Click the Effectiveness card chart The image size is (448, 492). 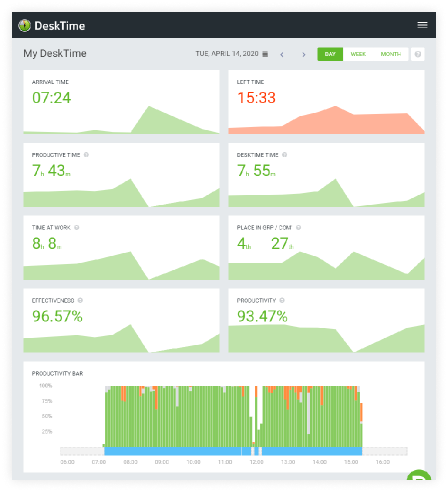point(121,338)
